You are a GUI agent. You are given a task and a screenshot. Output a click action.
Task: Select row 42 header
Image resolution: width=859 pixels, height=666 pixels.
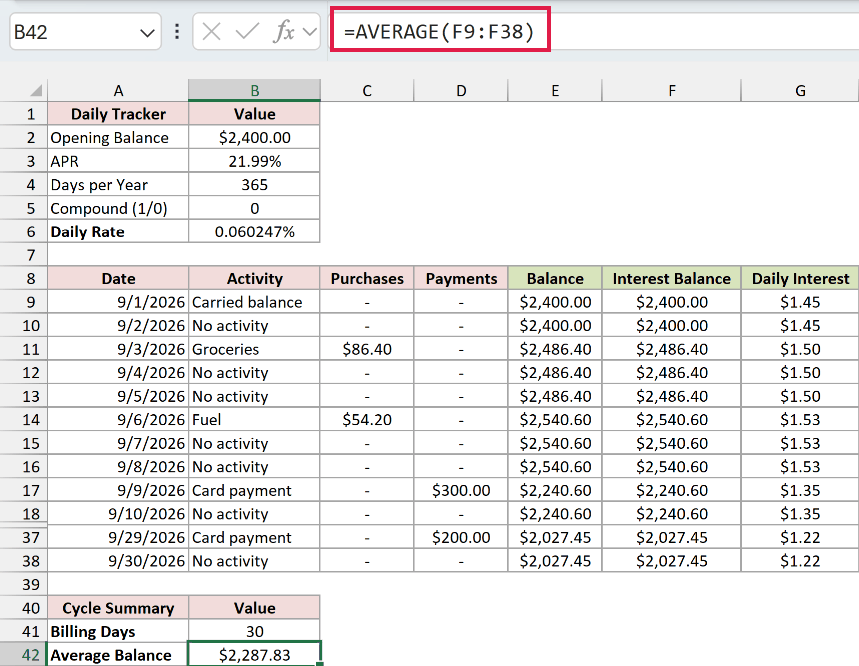[x=24, y=654]
